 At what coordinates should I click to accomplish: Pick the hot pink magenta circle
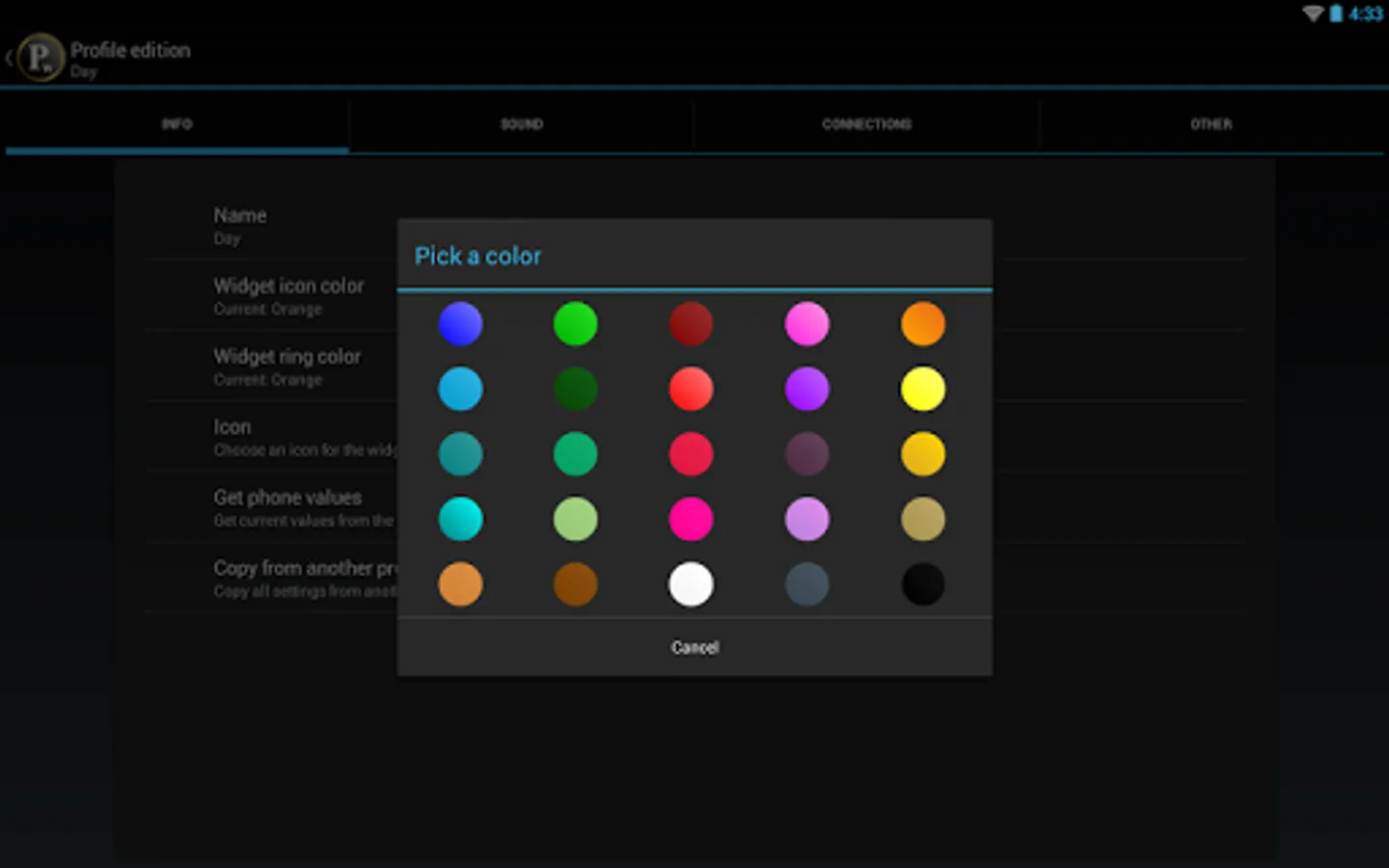click(x=692, y=519)
